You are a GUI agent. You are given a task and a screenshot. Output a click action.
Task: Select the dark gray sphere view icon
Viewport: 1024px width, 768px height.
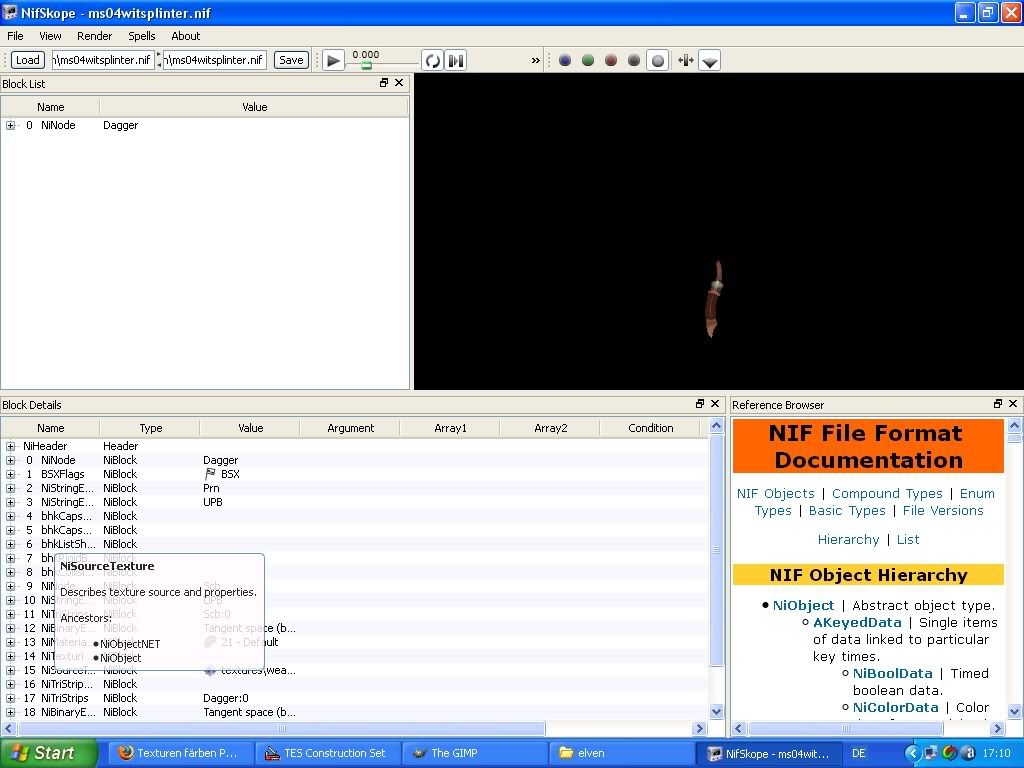tap(634, 60)
